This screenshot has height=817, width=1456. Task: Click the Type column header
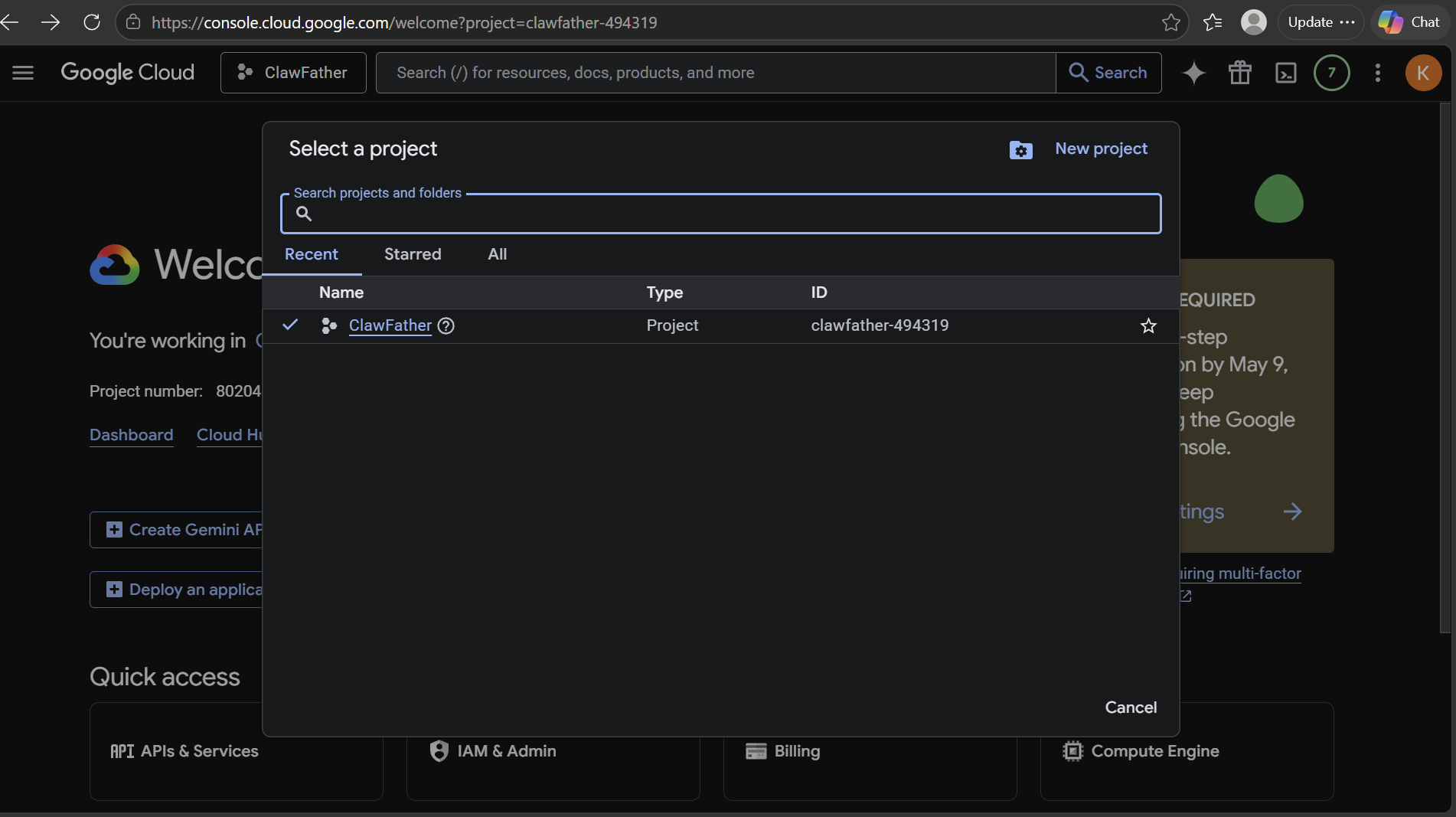(664, 292)
